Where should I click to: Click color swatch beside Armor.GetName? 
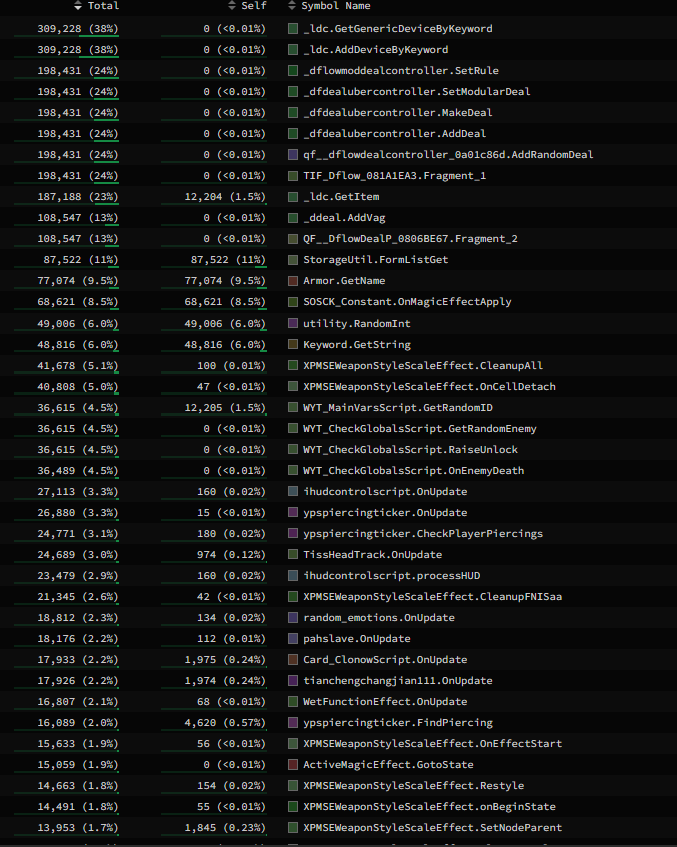pos(293,281)
